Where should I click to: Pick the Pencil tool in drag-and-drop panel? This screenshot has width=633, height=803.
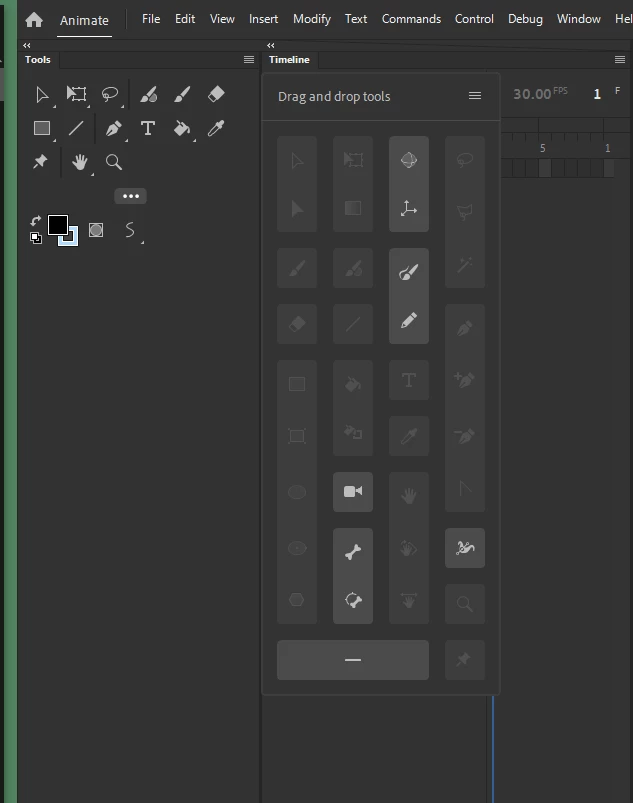pos(409,321)
